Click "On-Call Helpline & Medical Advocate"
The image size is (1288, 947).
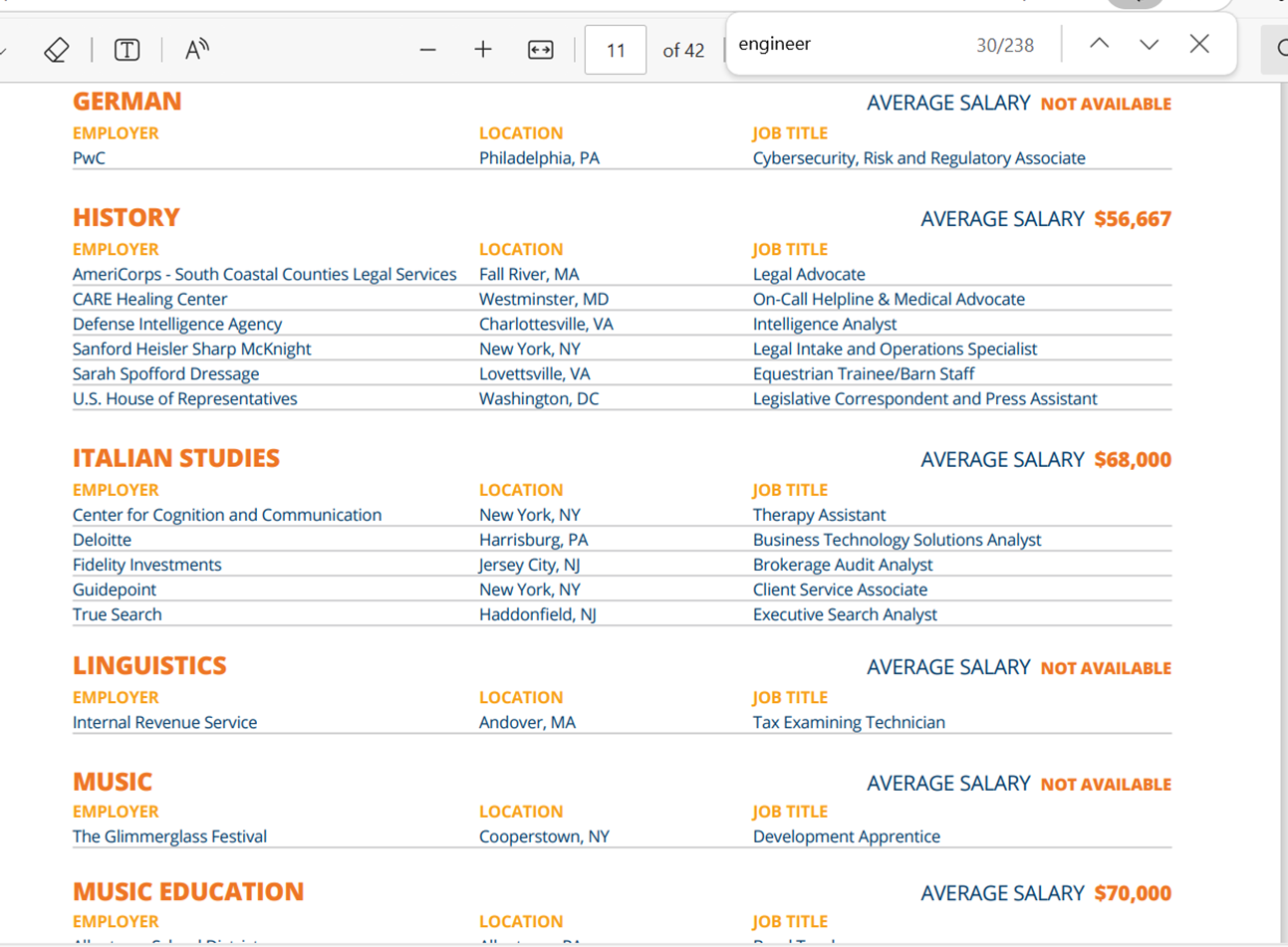[x=889, y=299]
